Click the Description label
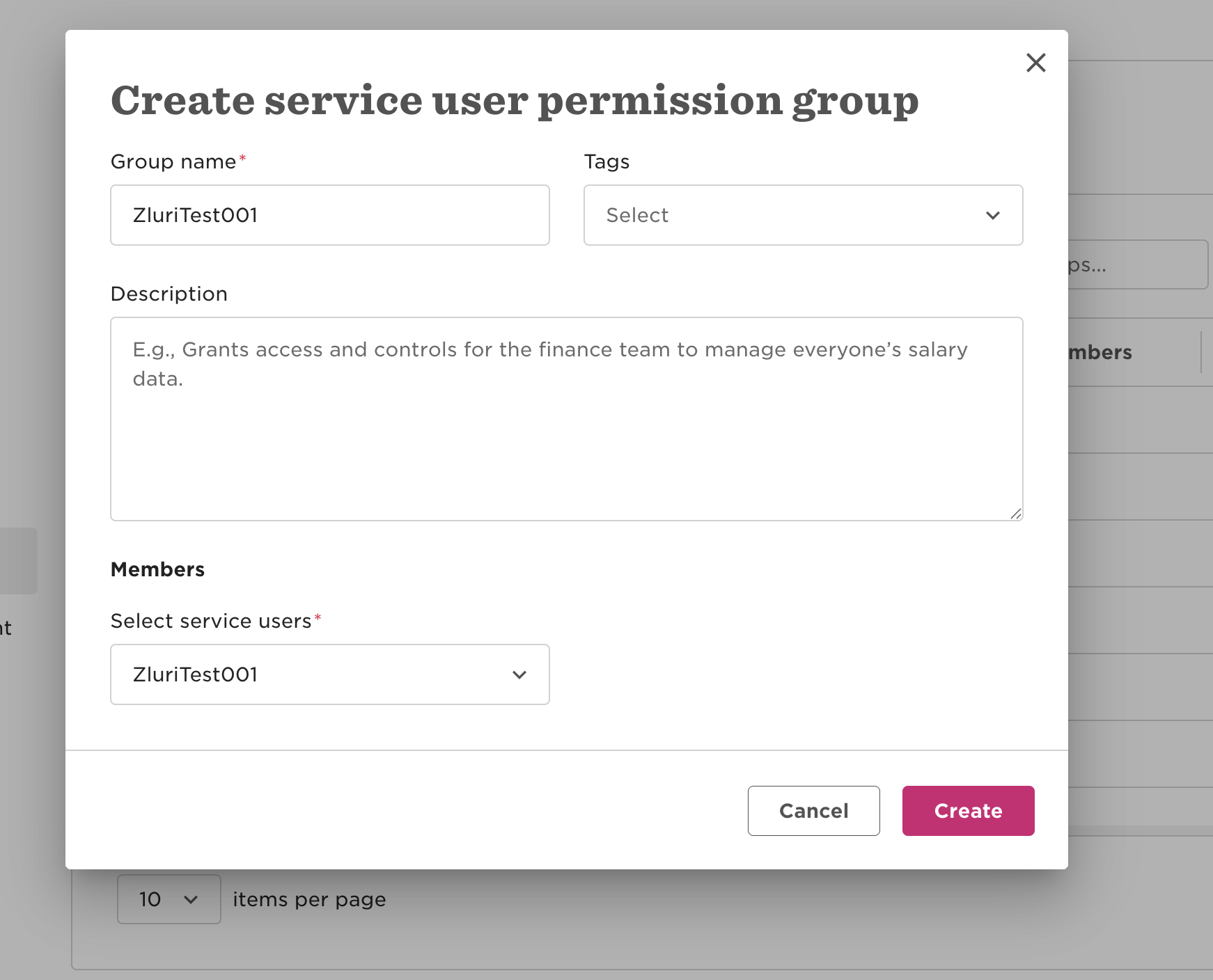 coord(169,294)
